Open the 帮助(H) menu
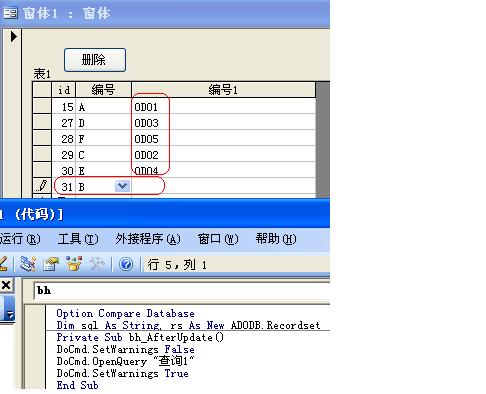This screenshot has height=394, width=486. [276, 239]
